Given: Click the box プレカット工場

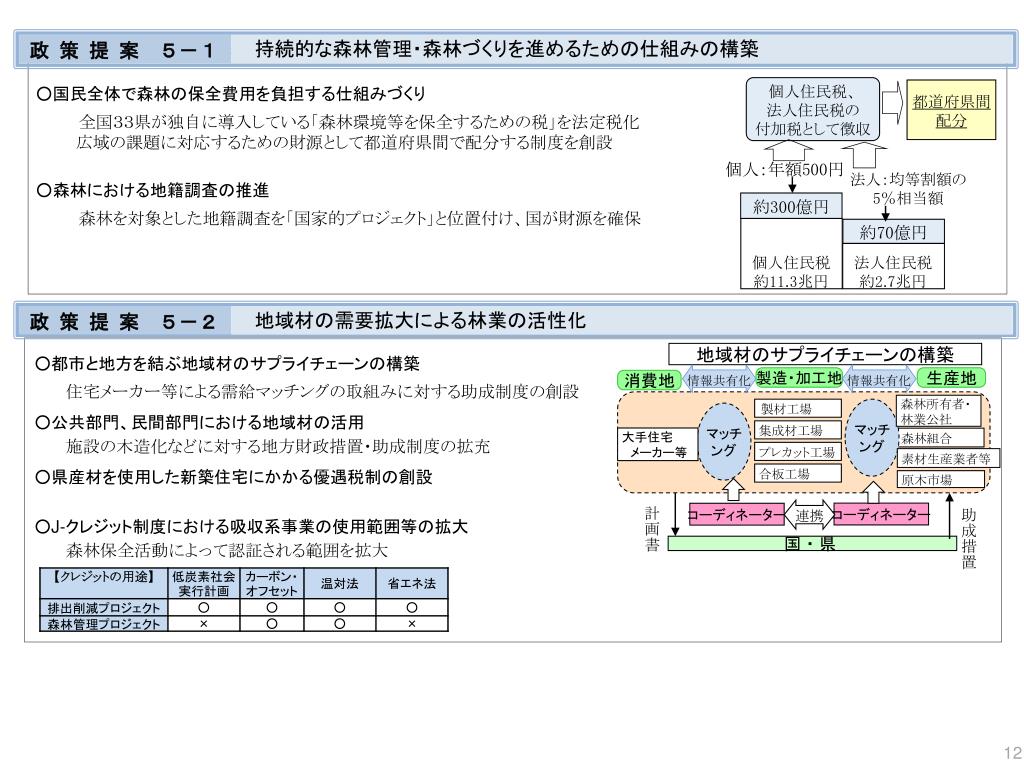Looking at the screenshot, I should point(797,452).
